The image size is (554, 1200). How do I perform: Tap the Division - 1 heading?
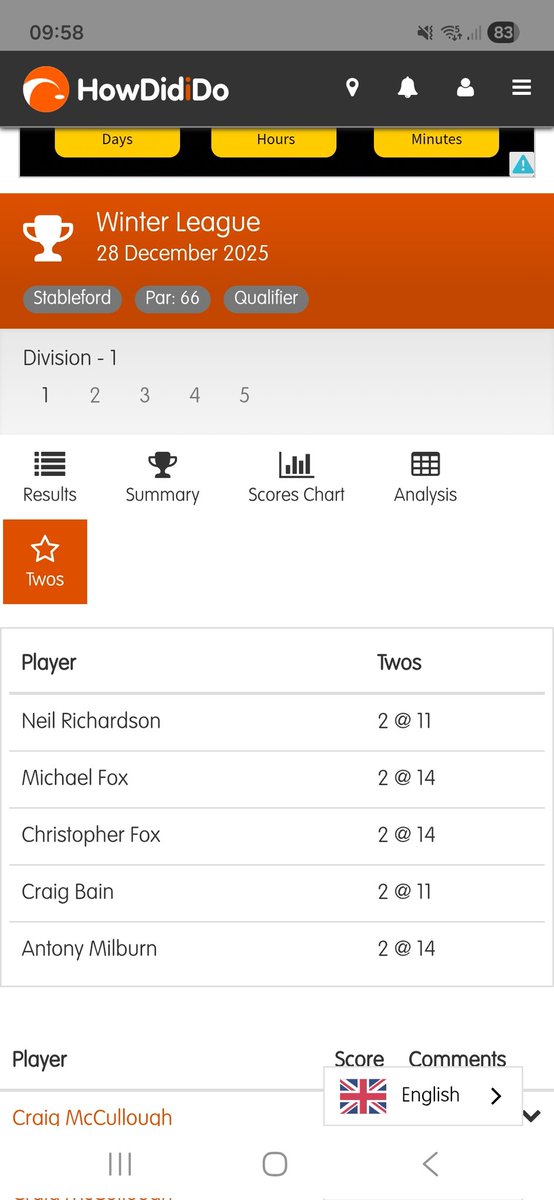coord(70,358)
